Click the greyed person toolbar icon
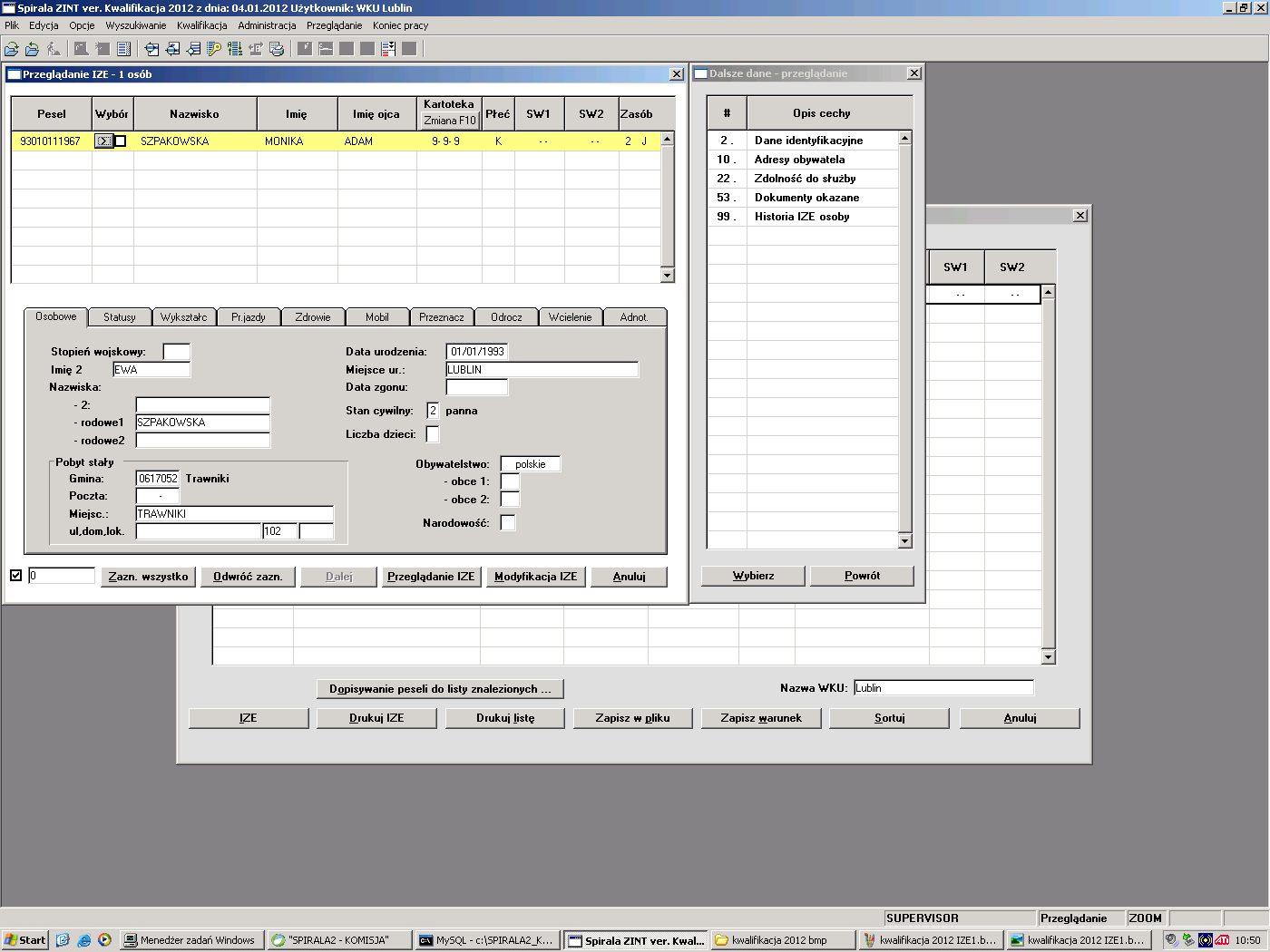1270x952 pixels. [54, 49]
